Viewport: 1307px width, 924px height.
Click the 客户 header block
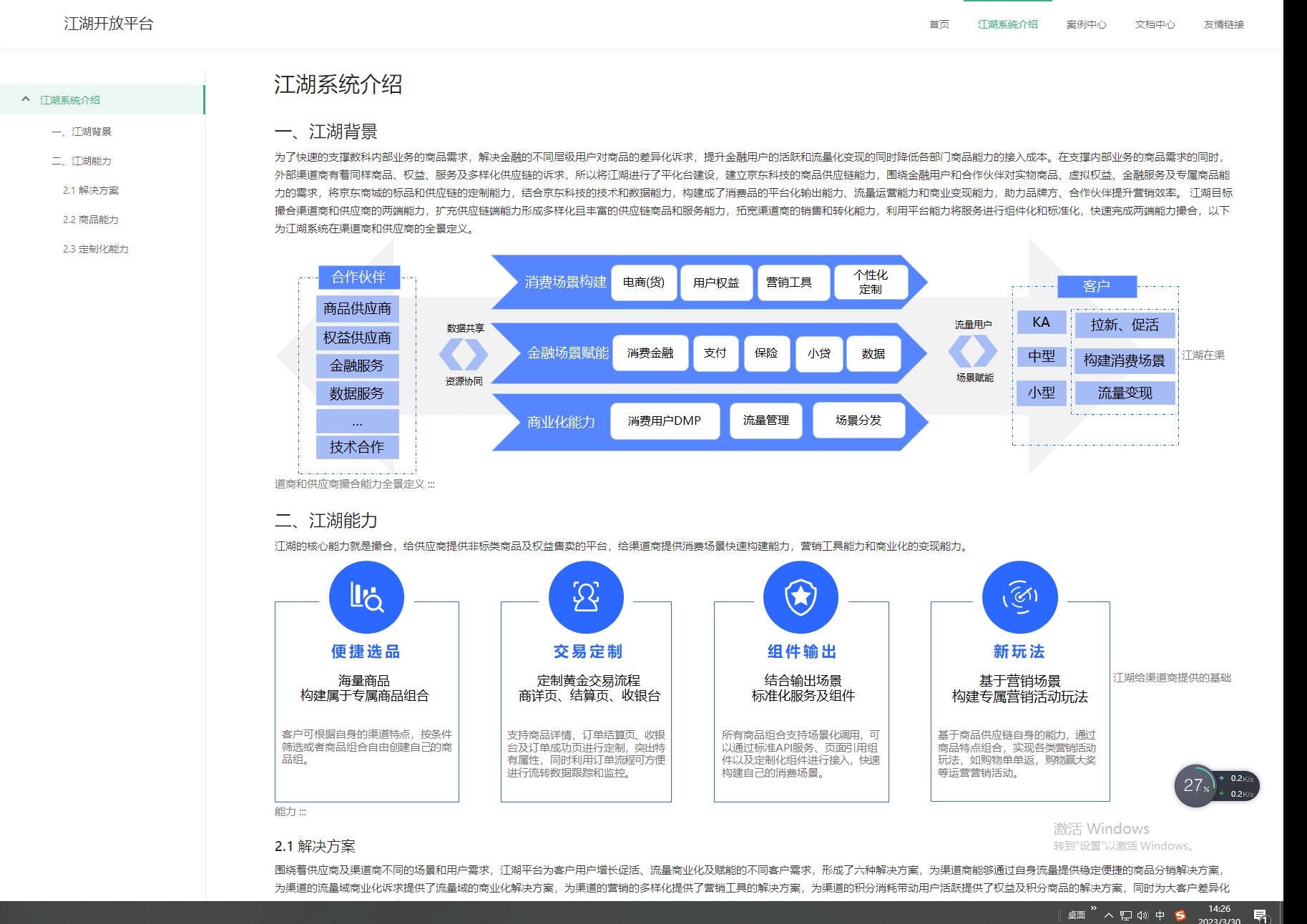[x=1097, y=286]
